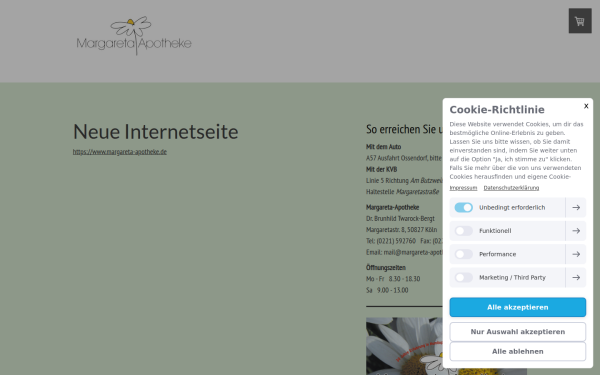Expand Funktionell details arrow
The height and width of the screenshot is (375, 600).
click(576, 231)
